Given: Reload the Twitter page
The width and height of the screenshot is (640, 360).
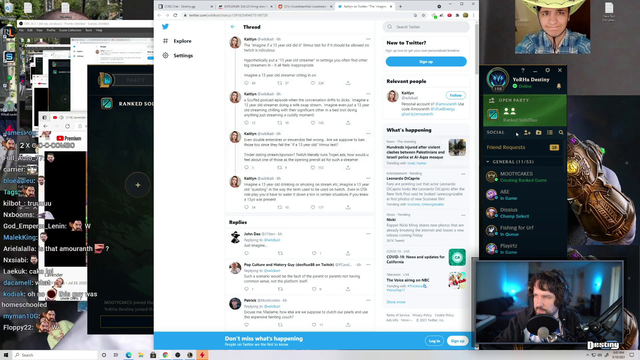Looking at the screenshot, I should click(x=176, y=15).
